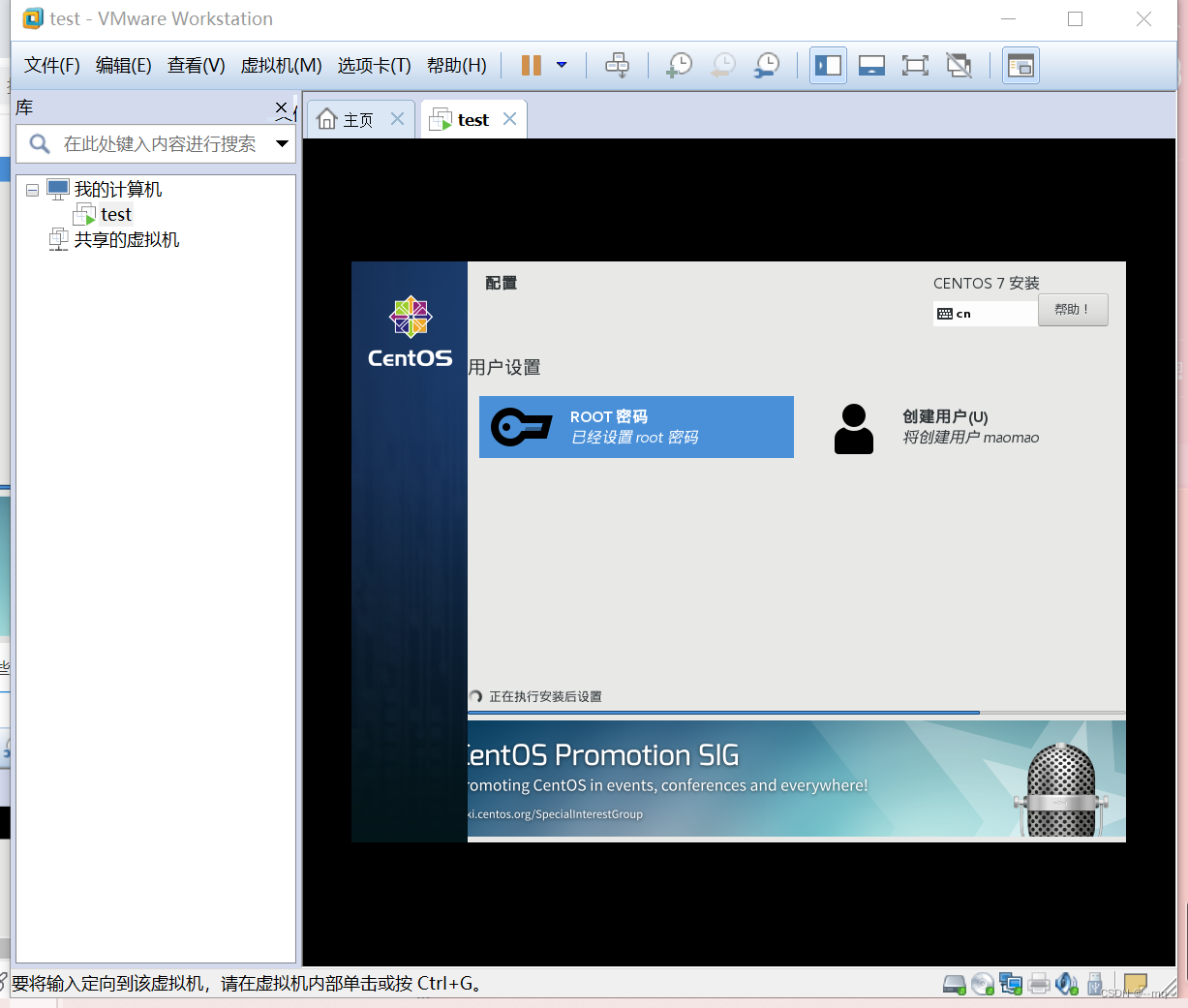
Task: Open the snapshot manager
Action: pos(766,65)
